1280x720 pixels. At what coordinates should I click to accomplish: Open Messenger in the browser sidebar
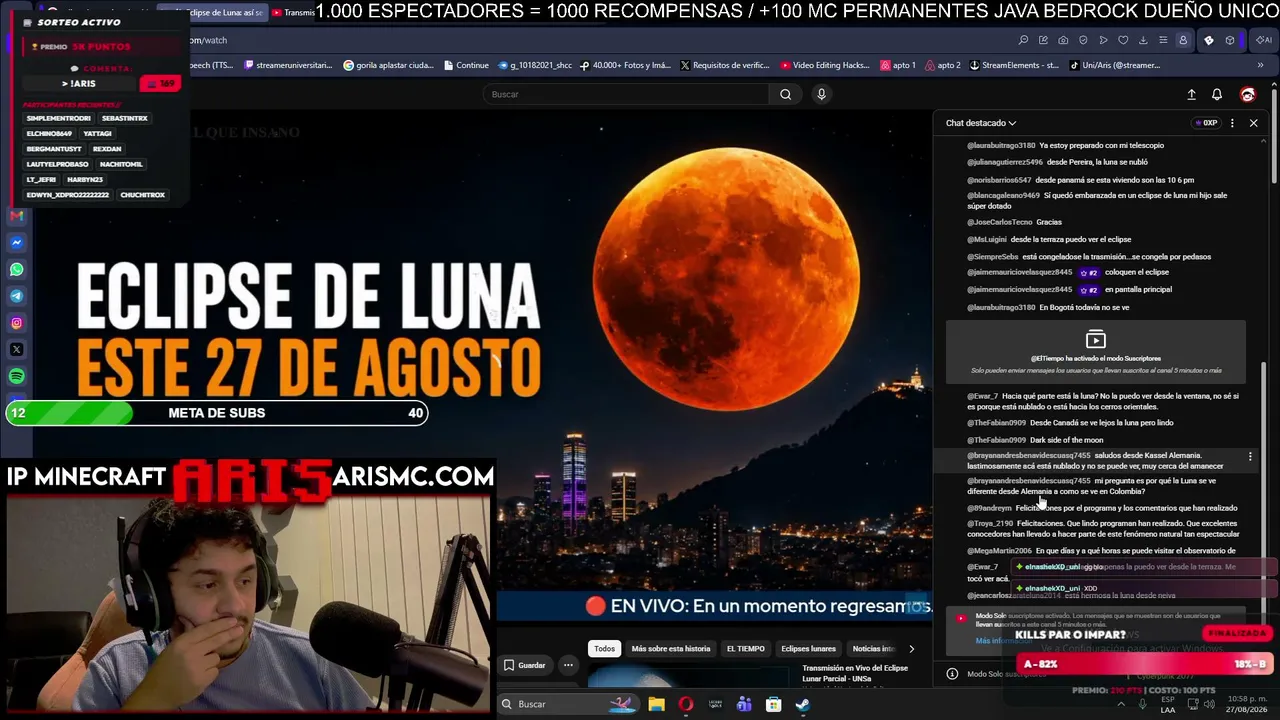[17, 243]
